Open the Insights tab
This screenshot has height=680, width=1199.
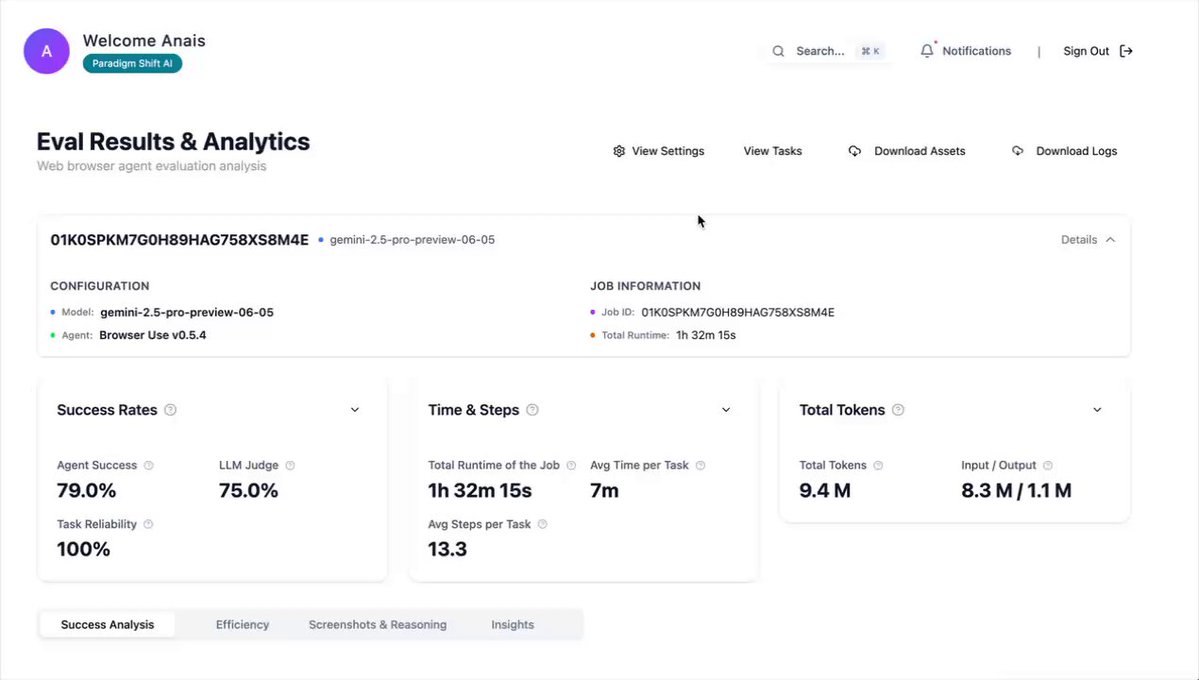512,625
